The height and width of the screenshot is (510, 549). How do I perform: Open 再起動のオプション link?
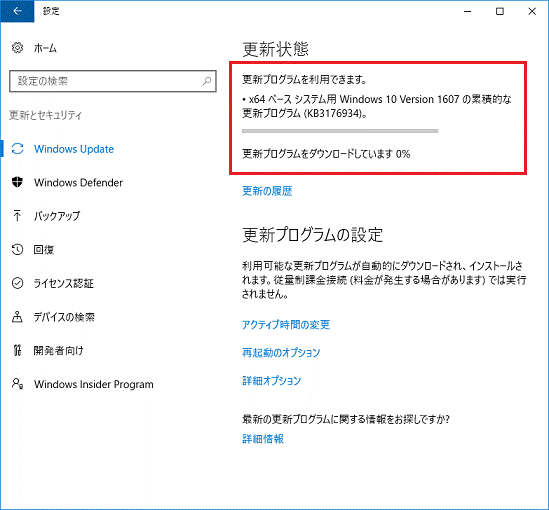(x=281, y=352)
